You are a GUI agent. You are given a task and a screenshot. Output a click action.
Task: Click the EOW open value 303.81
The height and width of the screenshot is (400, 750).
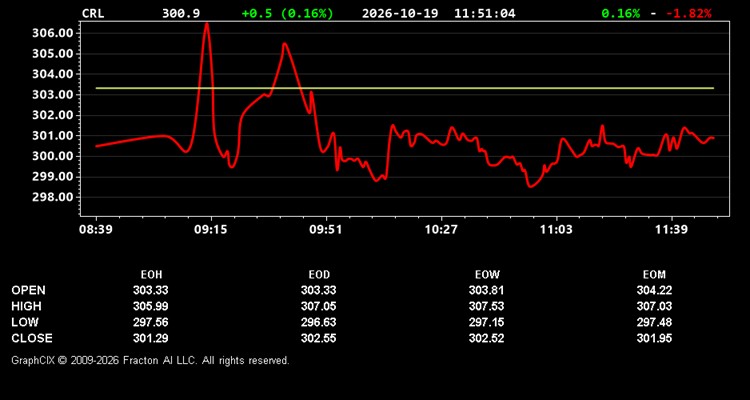click(x=486, y=290)
